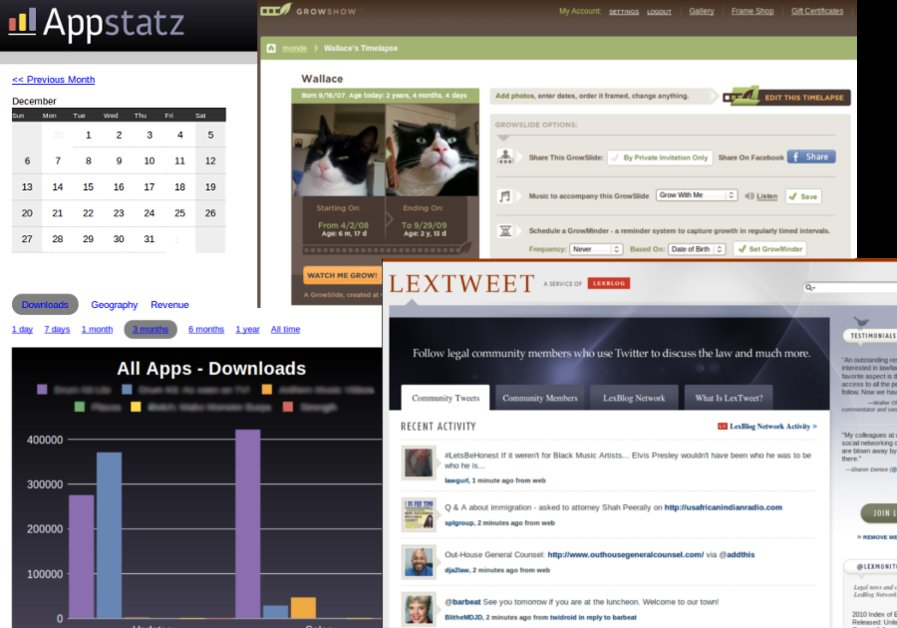This screenshot has width=897, height=628.
Task: Click the green legend swatch in chart
Action: tap(80, 407)
